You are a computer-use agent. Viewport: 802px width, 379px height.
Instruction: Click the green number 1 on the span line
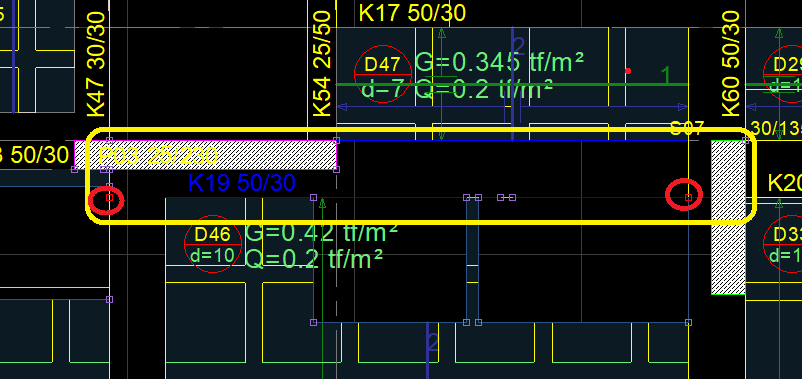666,76
